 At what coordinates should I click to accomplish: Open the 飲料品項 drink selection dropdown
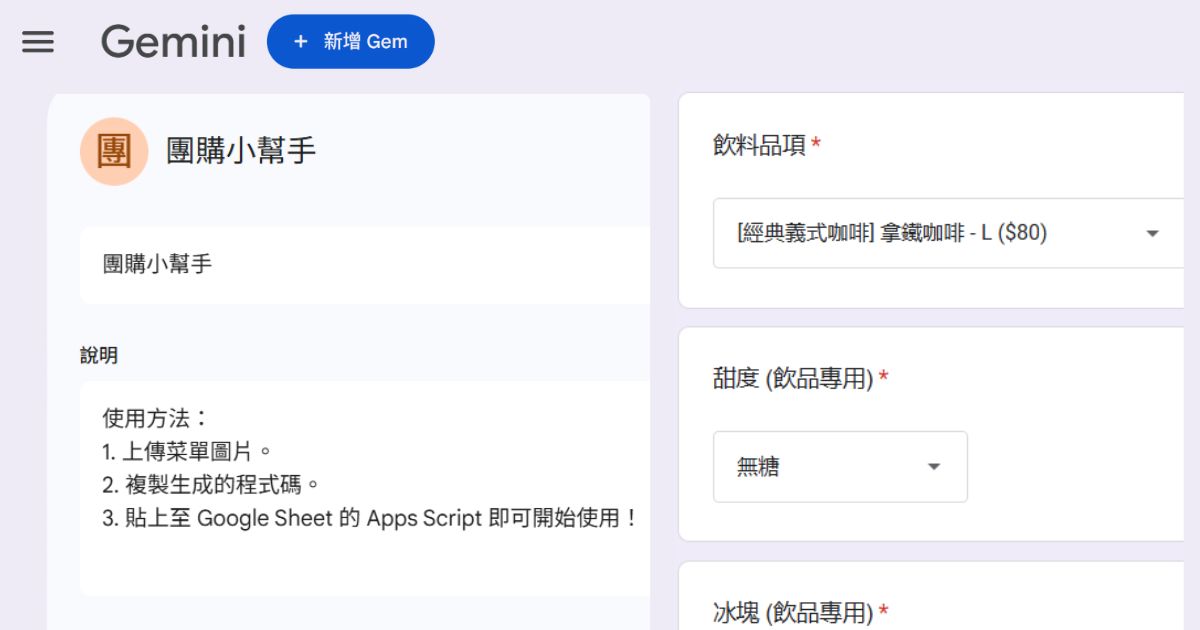948,232
